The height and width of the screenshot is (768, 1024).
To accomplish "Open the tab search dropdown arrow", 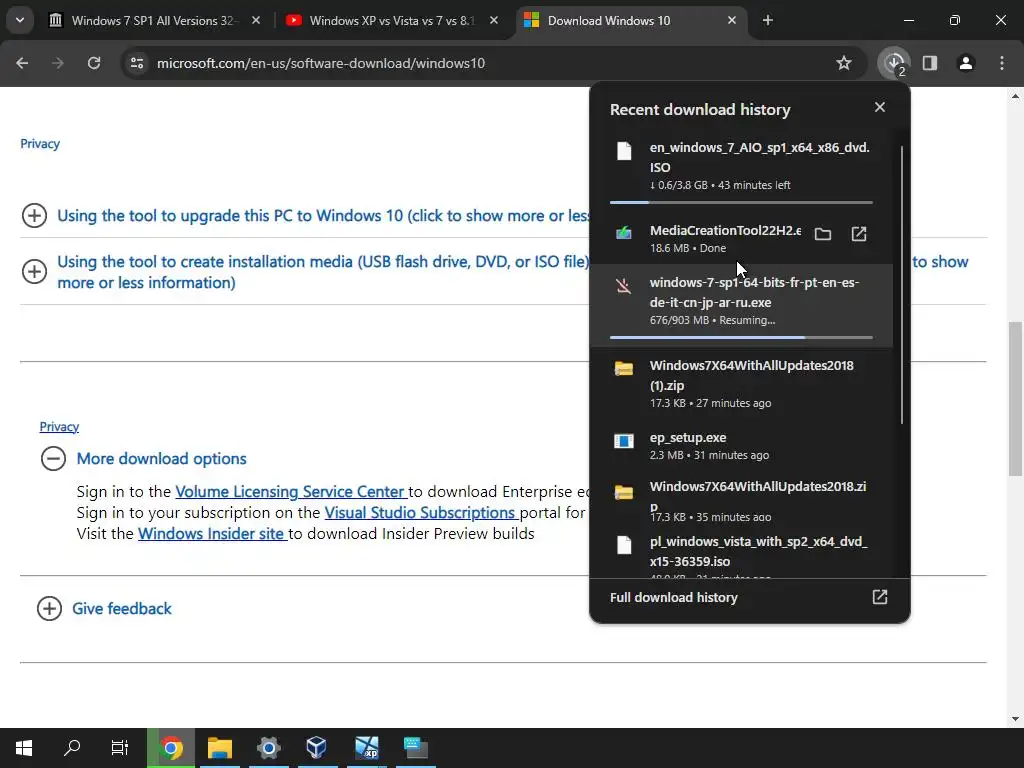I will tap(20, 20).
